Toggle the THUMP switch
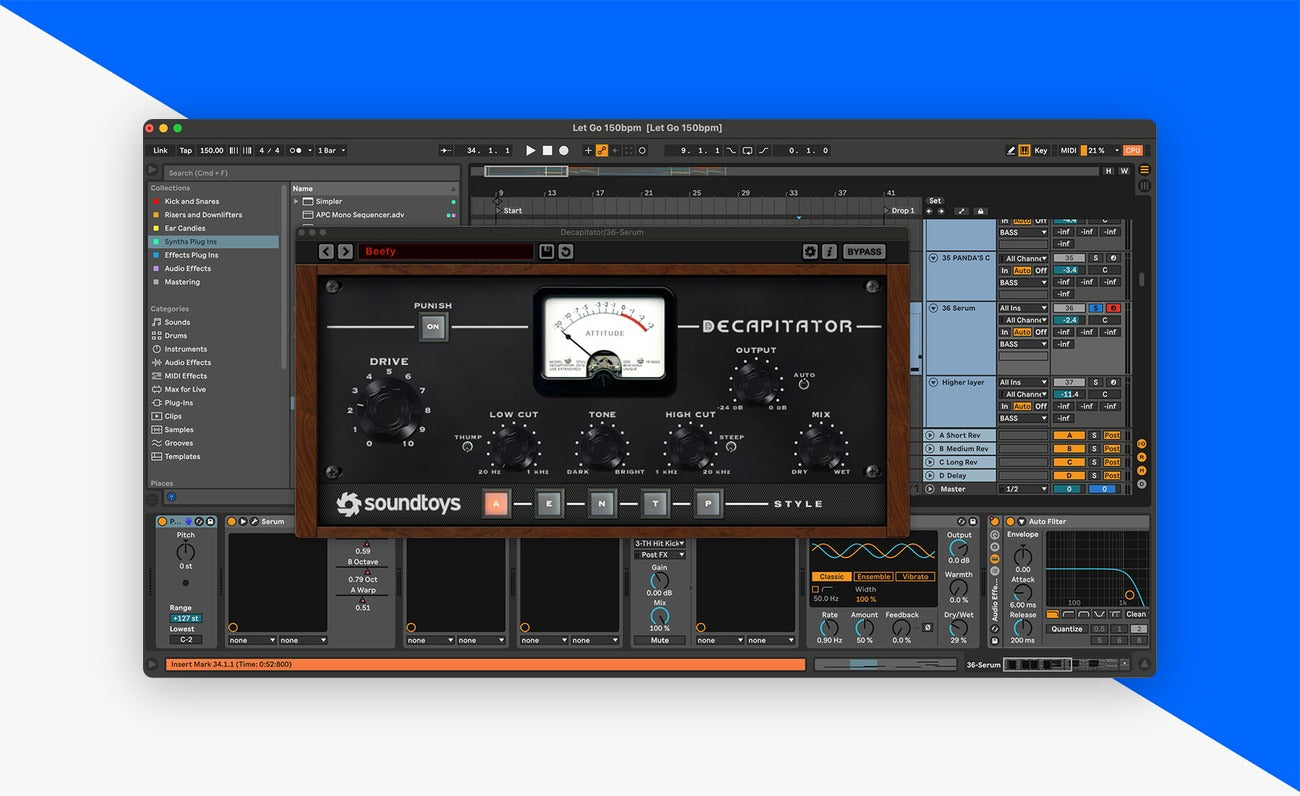This screenshot has height=796, width=1300. [x=467, y=447]
